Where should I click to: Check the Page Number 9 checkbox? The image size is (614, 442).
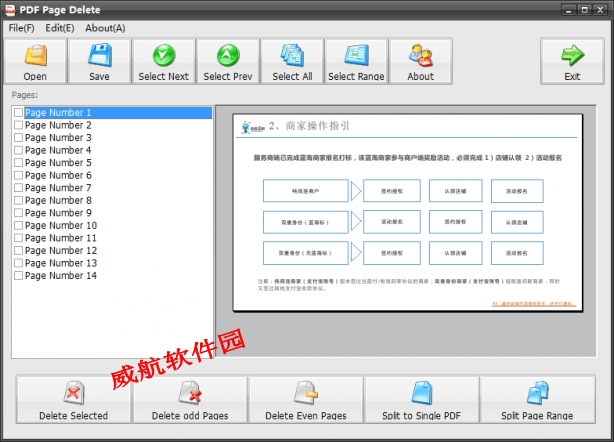pos(18,213)
